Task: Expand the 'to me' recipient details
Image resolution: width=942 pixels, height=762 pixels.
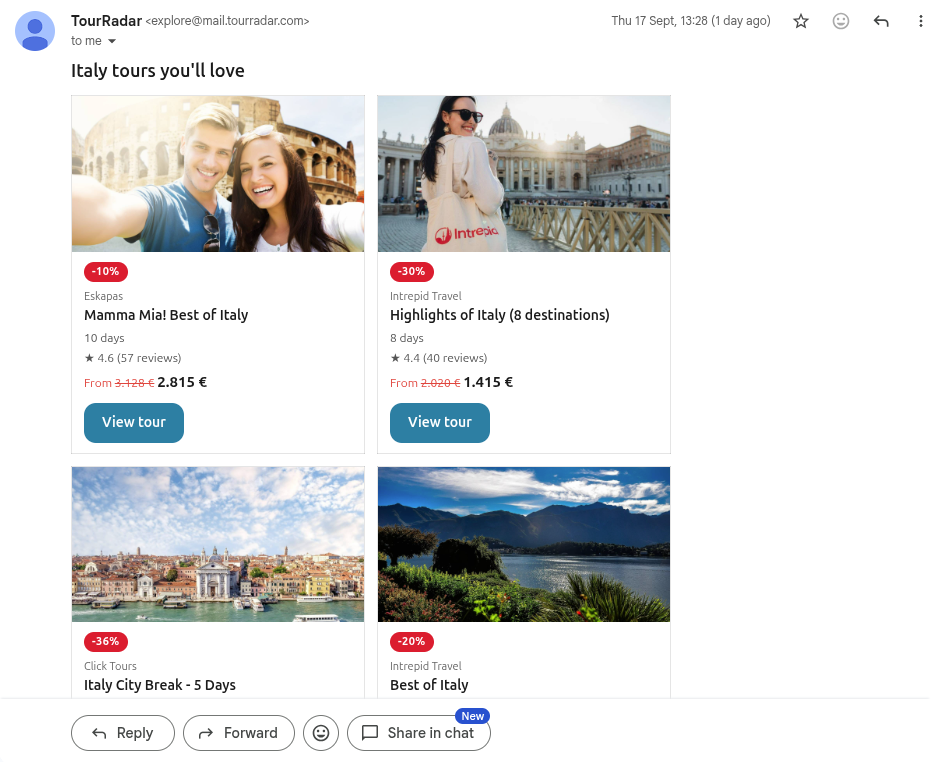Action: click(112, 41)
